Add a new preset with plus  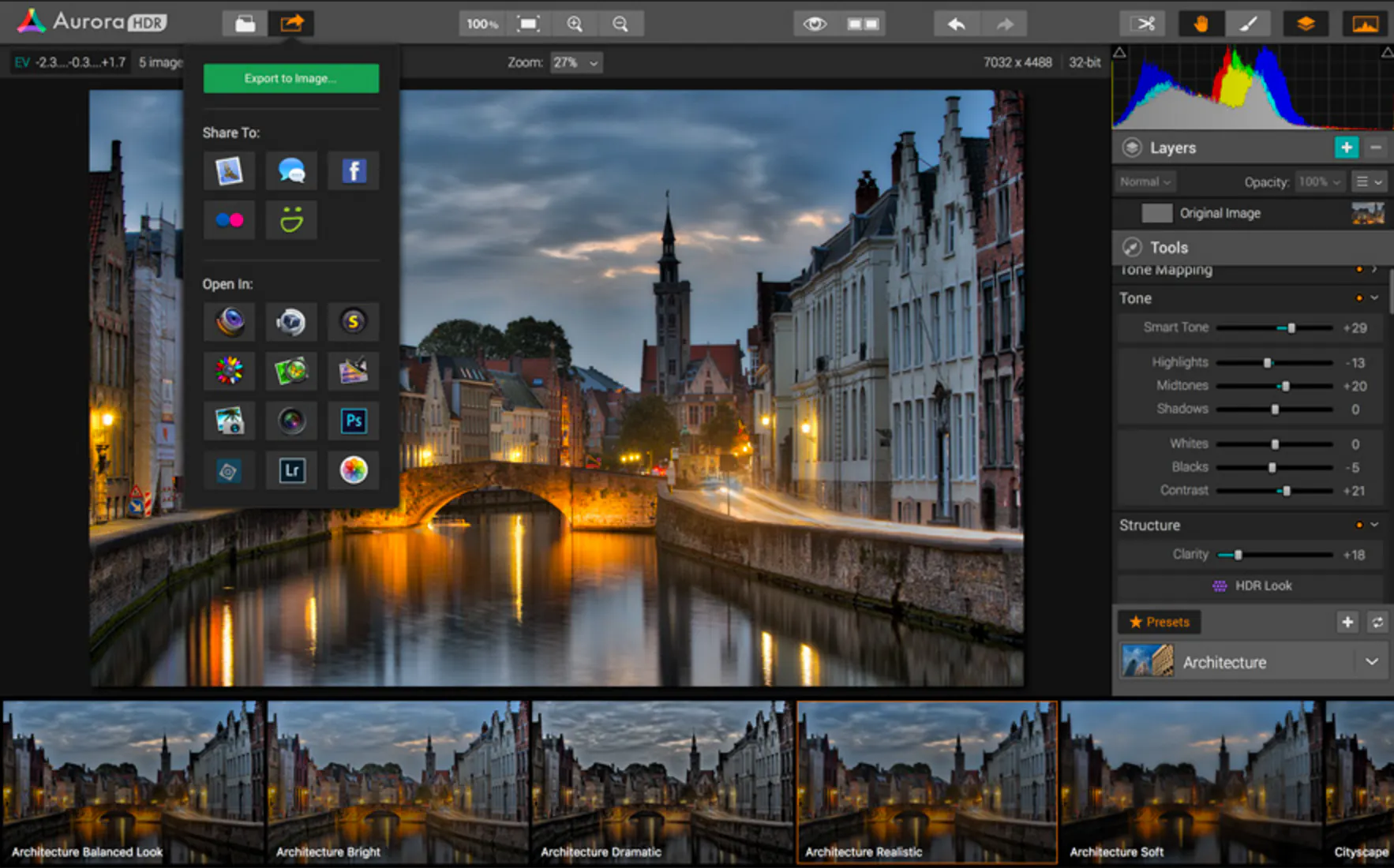coord(1347,622)
